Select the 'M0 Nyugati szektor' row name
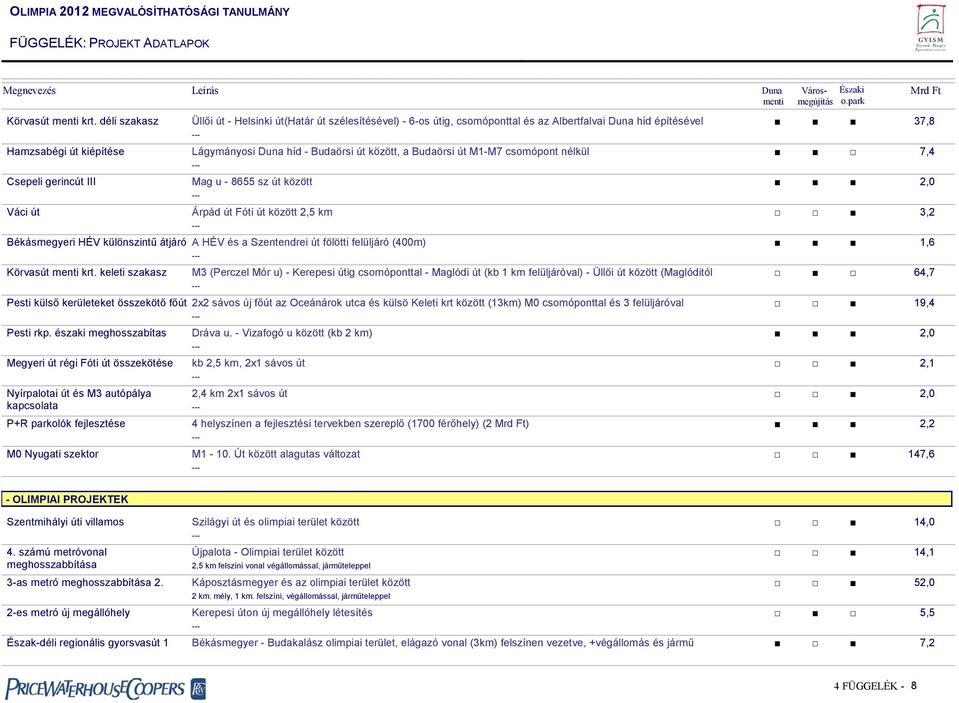The image size is (959, 703). click(x=53, y=454)
